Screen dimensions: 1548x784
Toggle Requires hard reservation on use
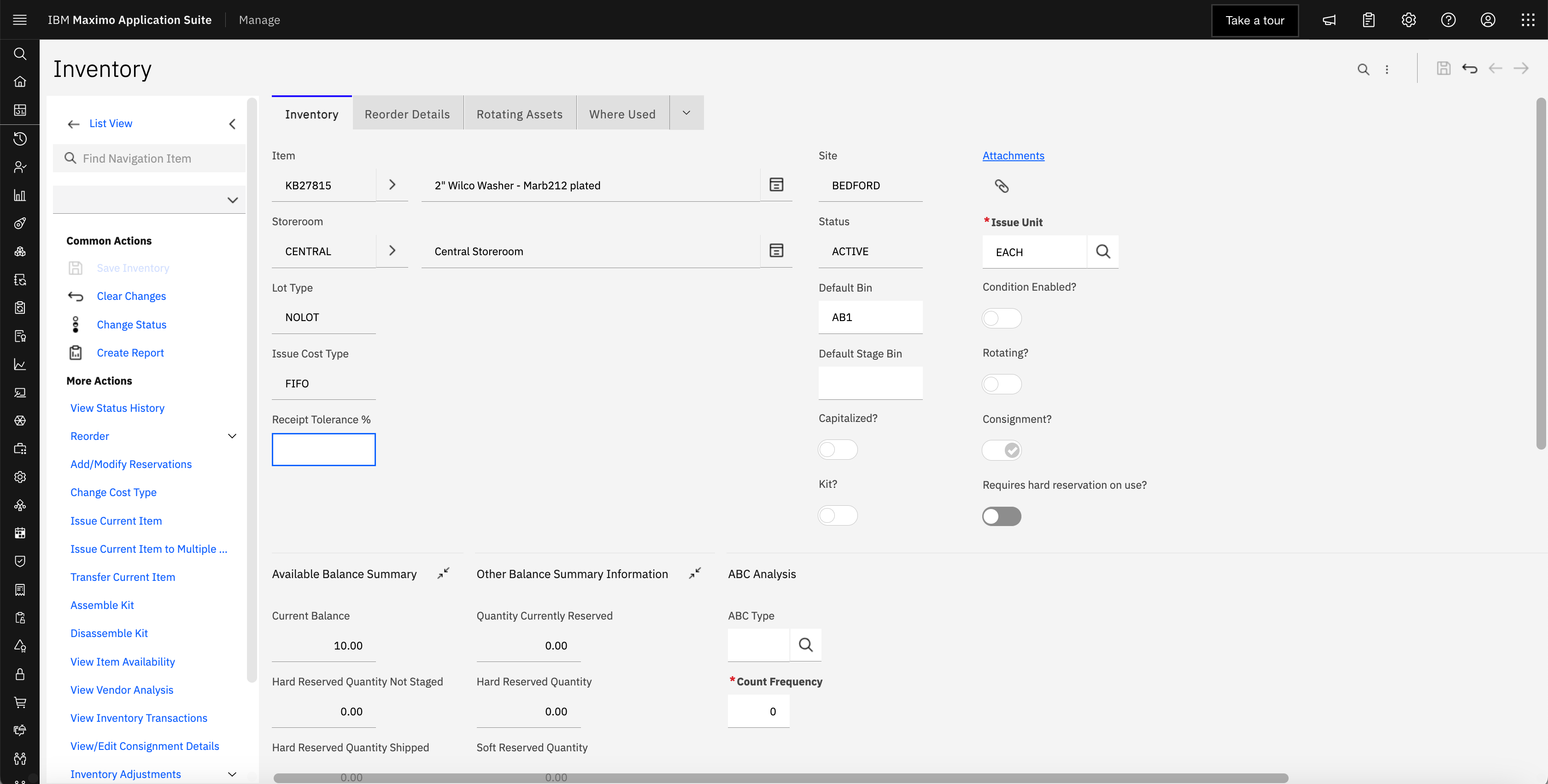(x=1001, y=516)
